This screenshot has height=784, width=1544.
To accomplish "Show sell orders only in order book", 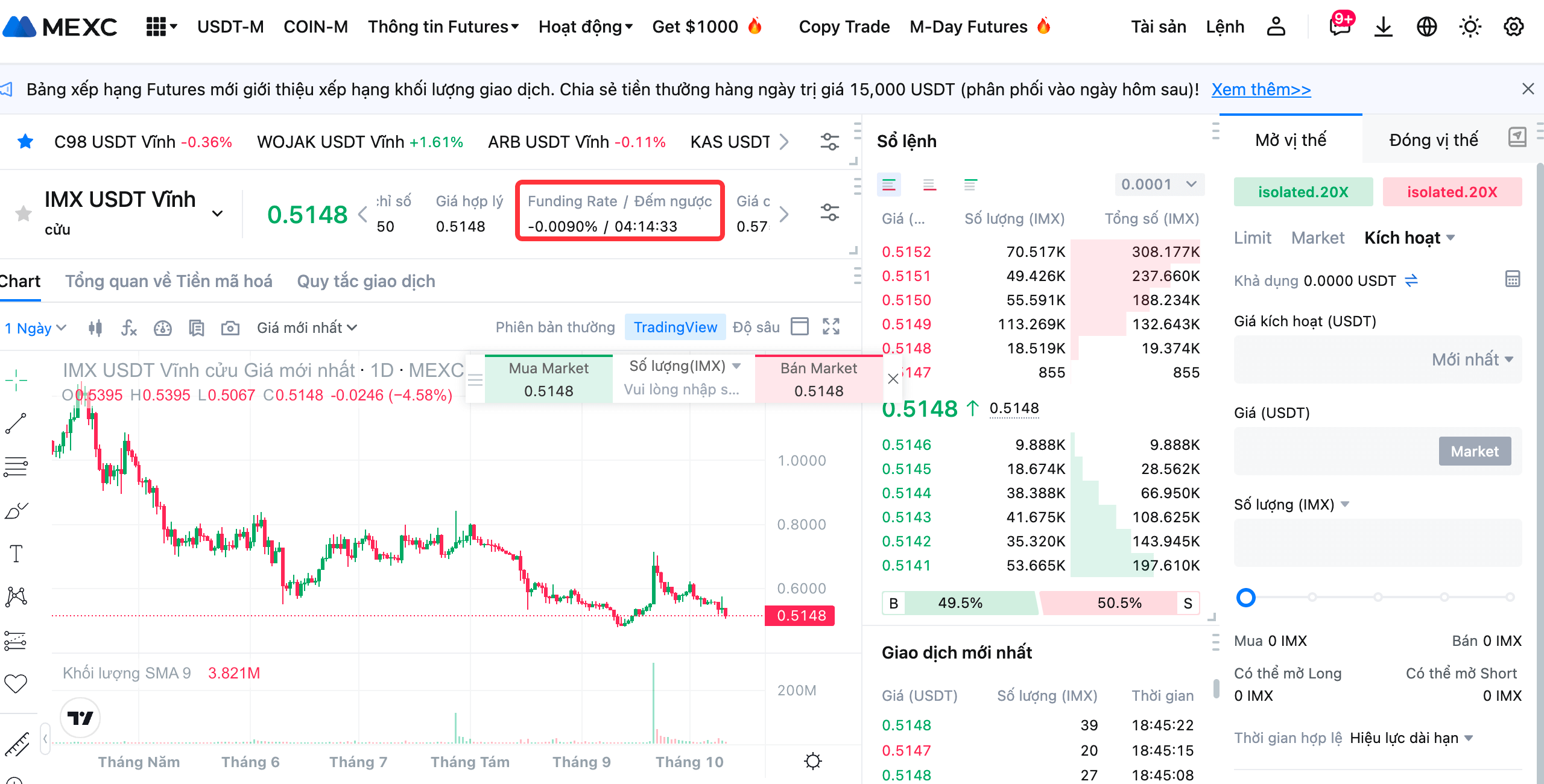I will pyautogui.click(x=929, y=185).
